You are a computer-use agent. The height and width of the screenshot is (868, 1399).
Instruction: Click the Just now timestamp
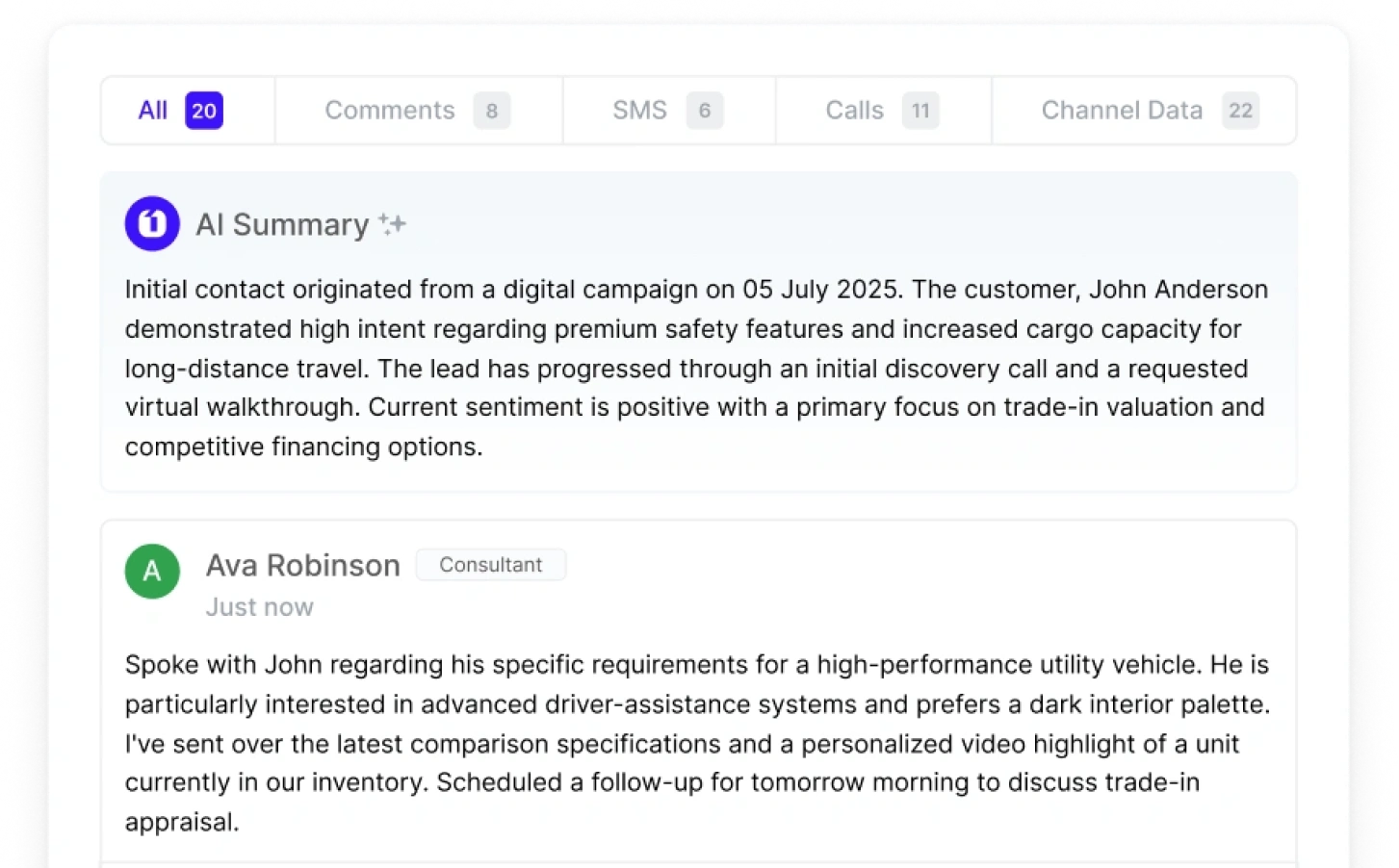click(x=259, y=606)
